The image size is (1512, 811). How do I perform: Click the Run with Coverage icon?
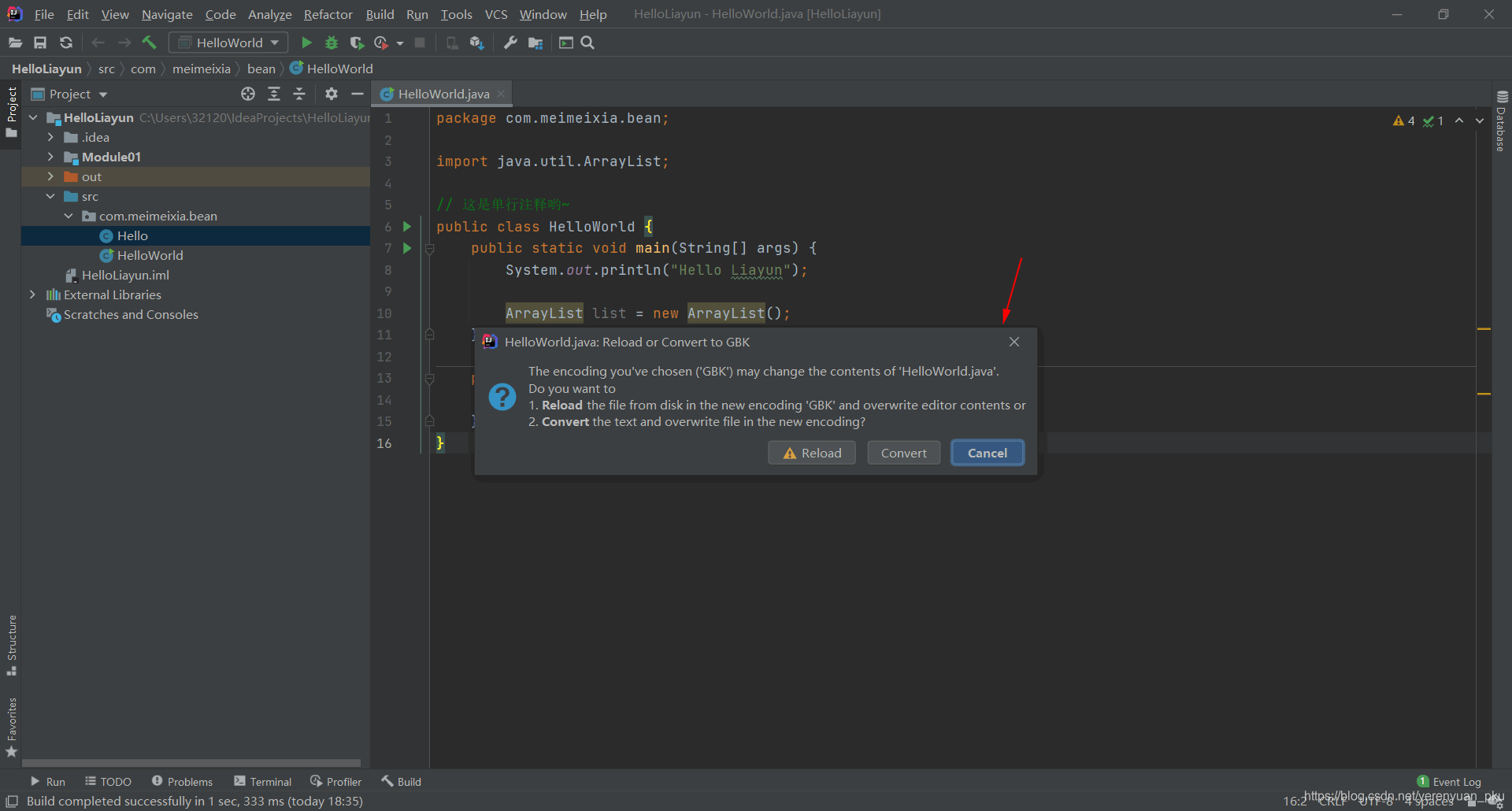357,43
